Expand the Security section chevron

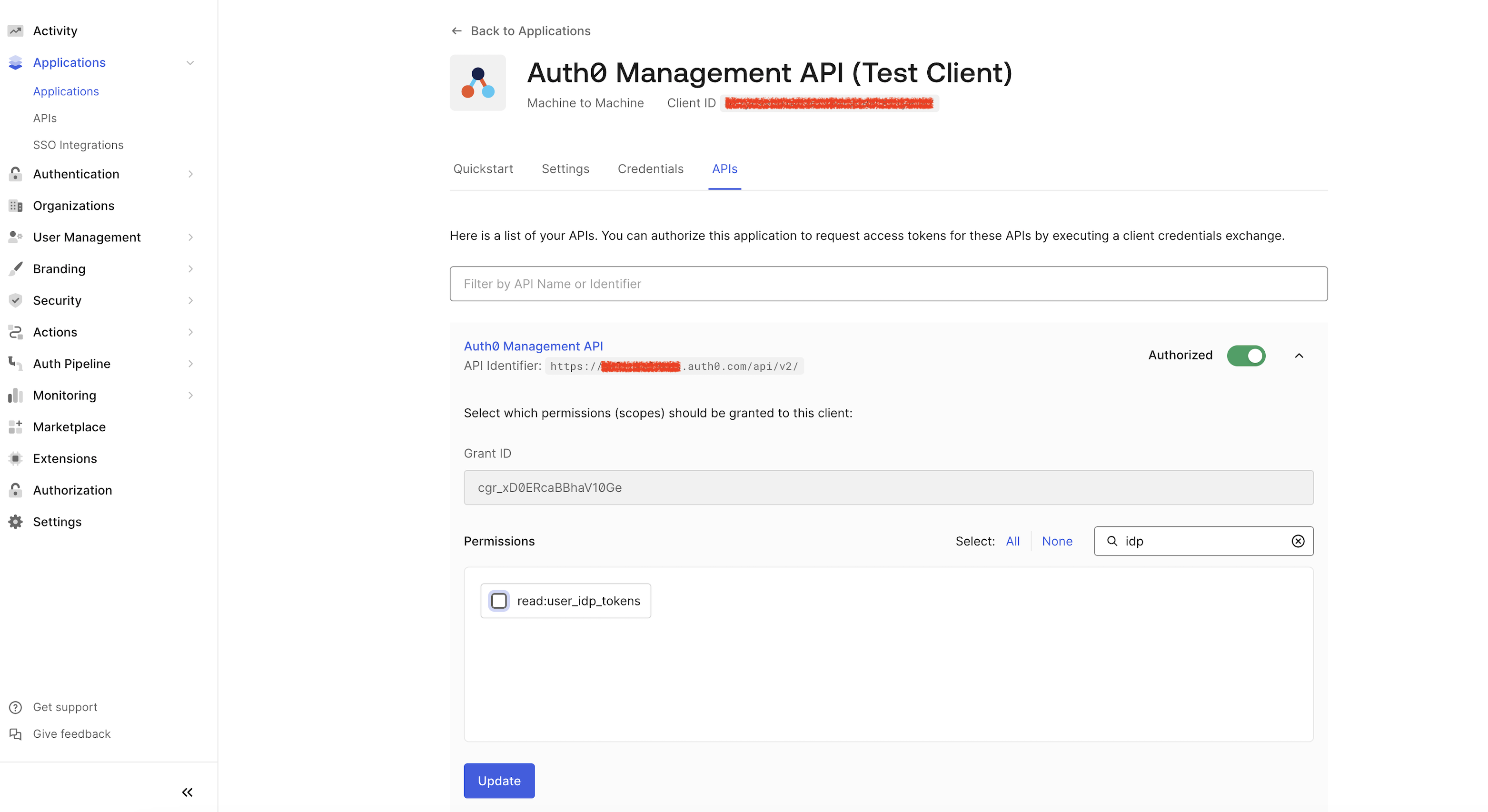(190, 300)
